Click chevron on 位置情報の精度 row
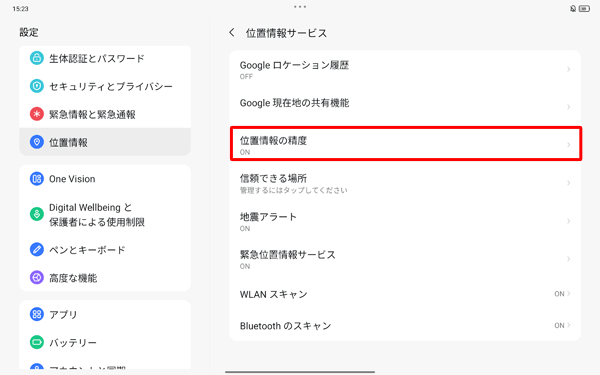Image resolution: width=600 pixels, height=375 pixels. 569,145
